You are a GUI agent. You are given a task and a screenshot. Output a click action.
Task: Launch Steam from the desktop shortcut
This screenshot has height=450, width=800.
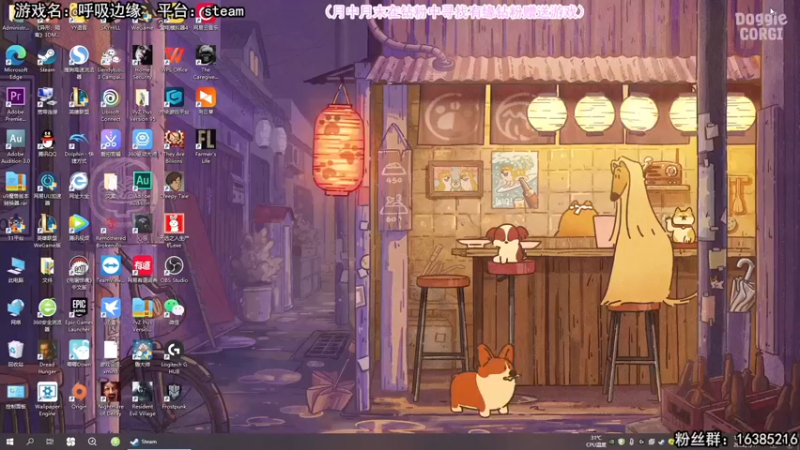pyautogui.click(x=47, y=59)
